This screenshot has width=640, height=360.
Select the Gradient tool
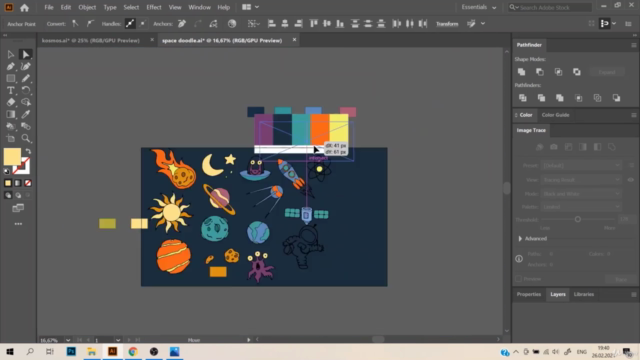click(x=11, y=115)
